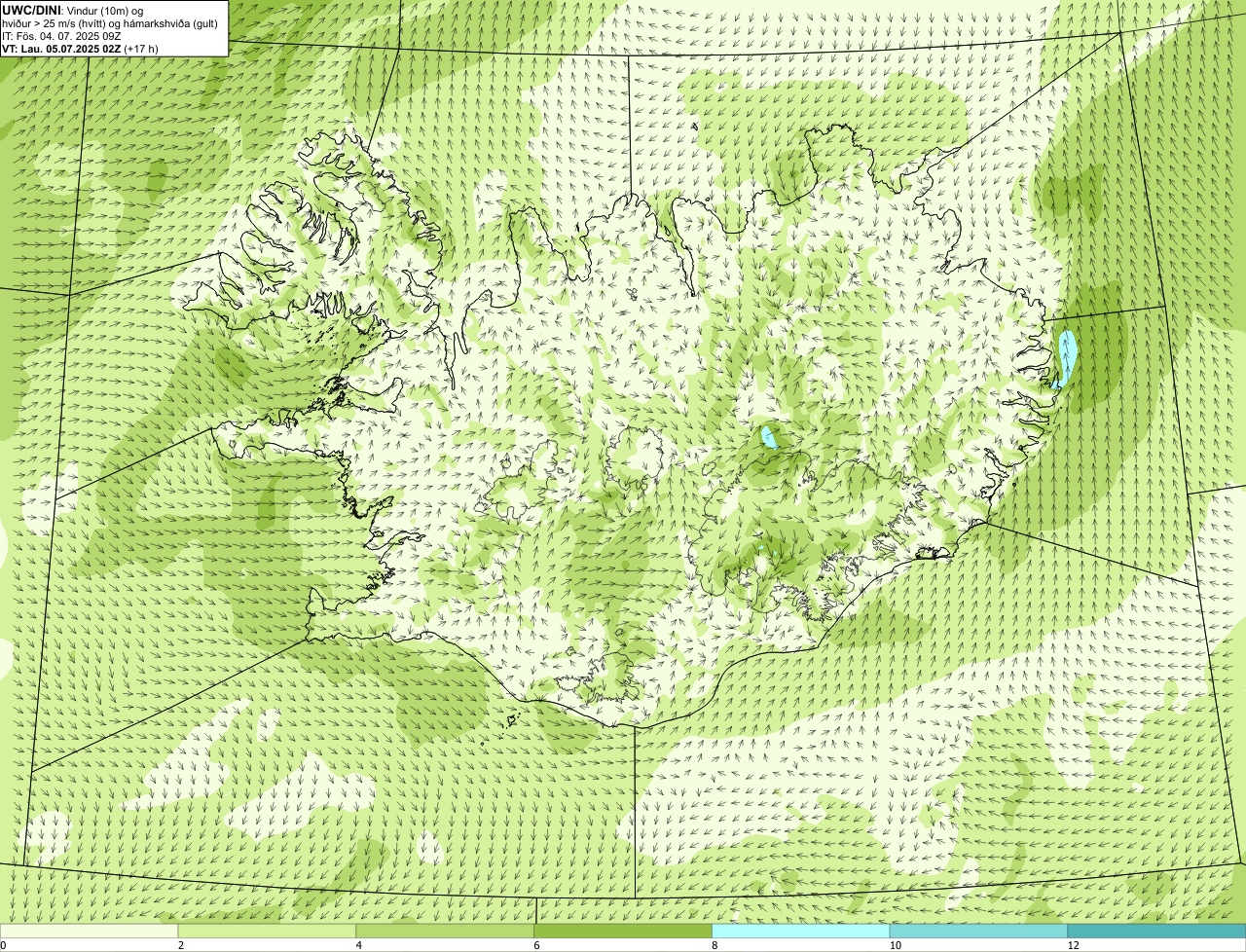The height and width of the screenshot is (952, 1246).
Task: Click the 8–10 m/s light cyan legend swatch
Action: [801, 931]
